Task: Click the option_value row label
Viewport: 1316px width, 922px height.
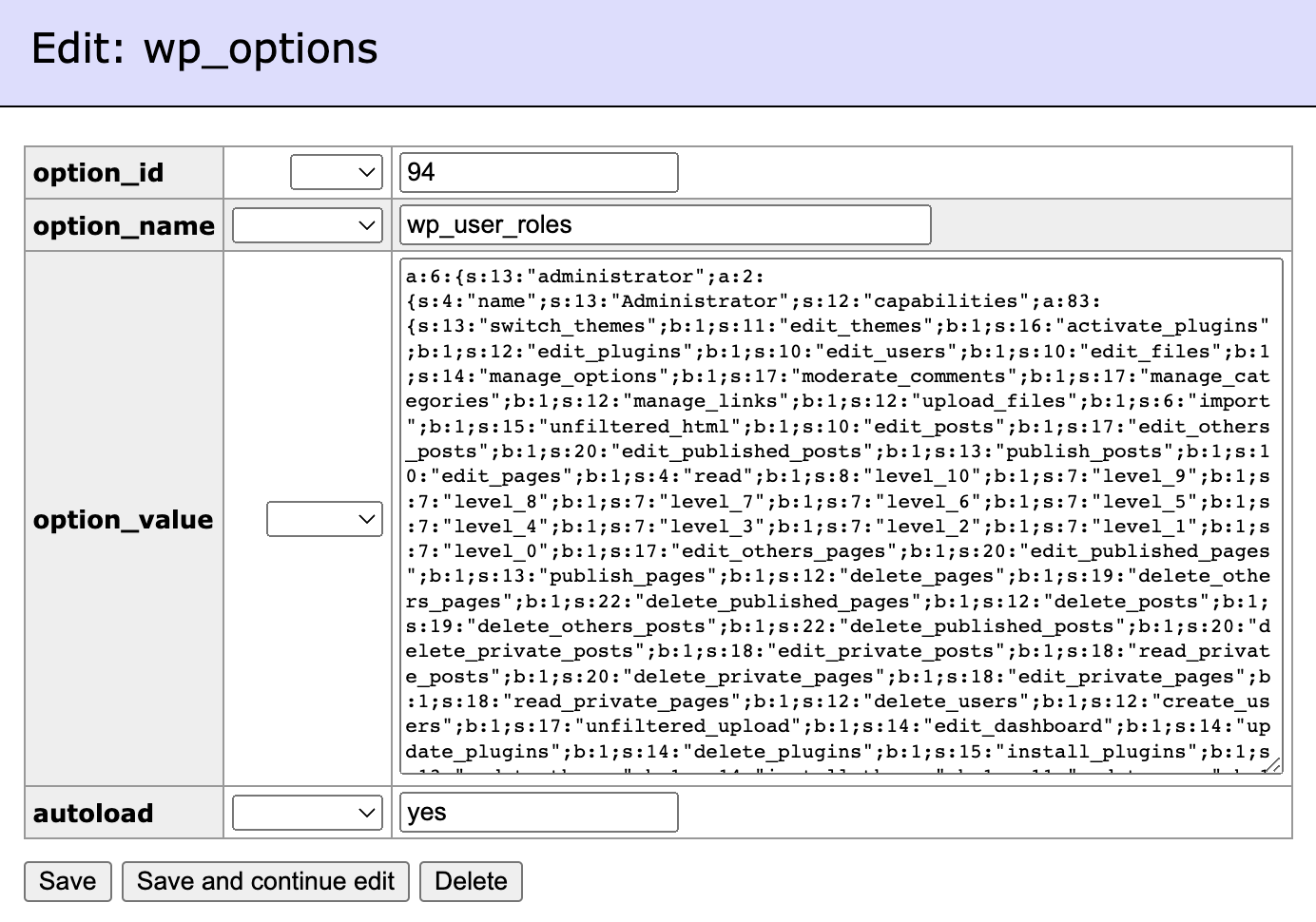Action: 123,520
